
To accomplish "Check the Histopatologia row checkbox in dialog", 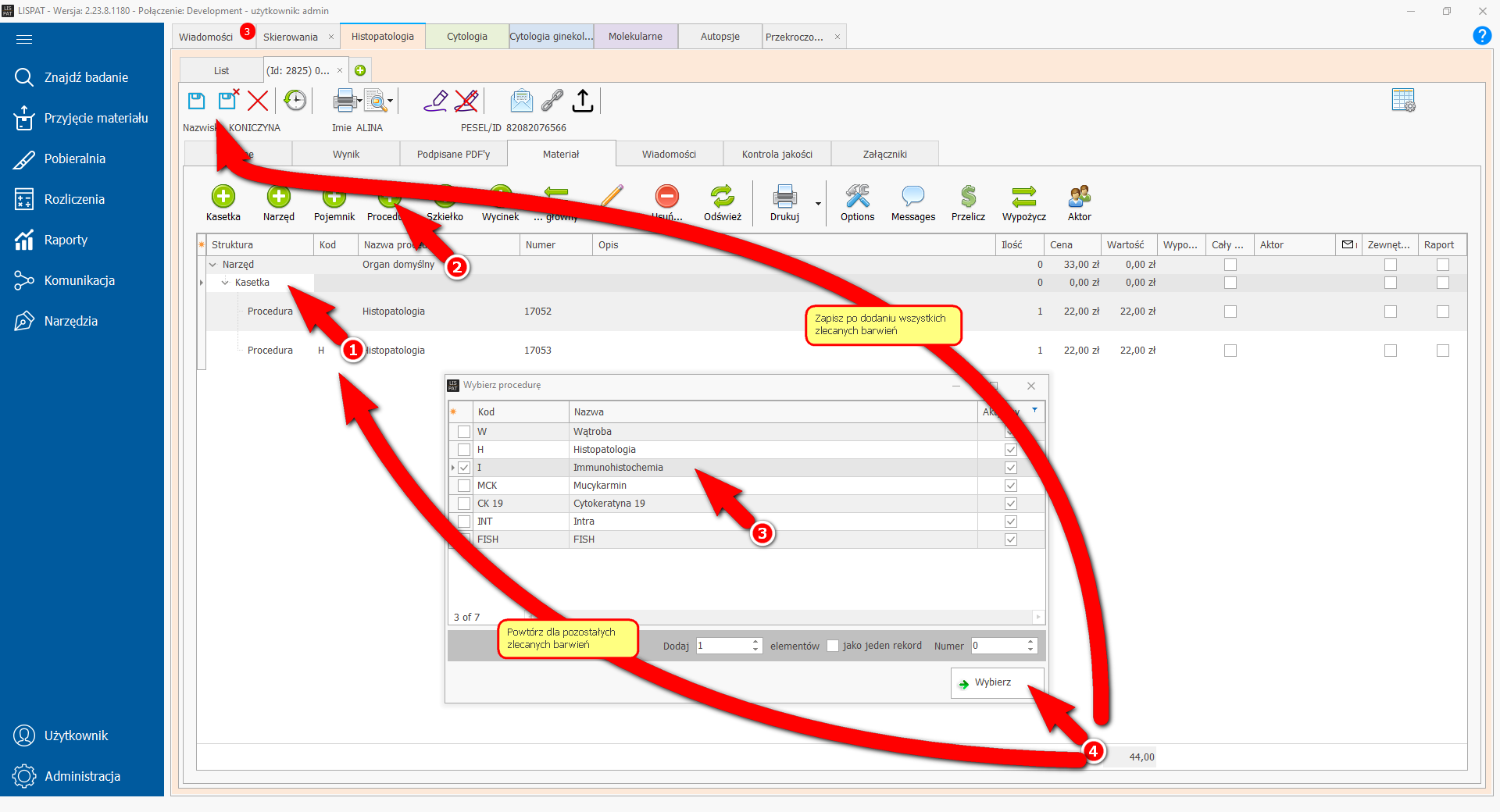I will point(464,450).
